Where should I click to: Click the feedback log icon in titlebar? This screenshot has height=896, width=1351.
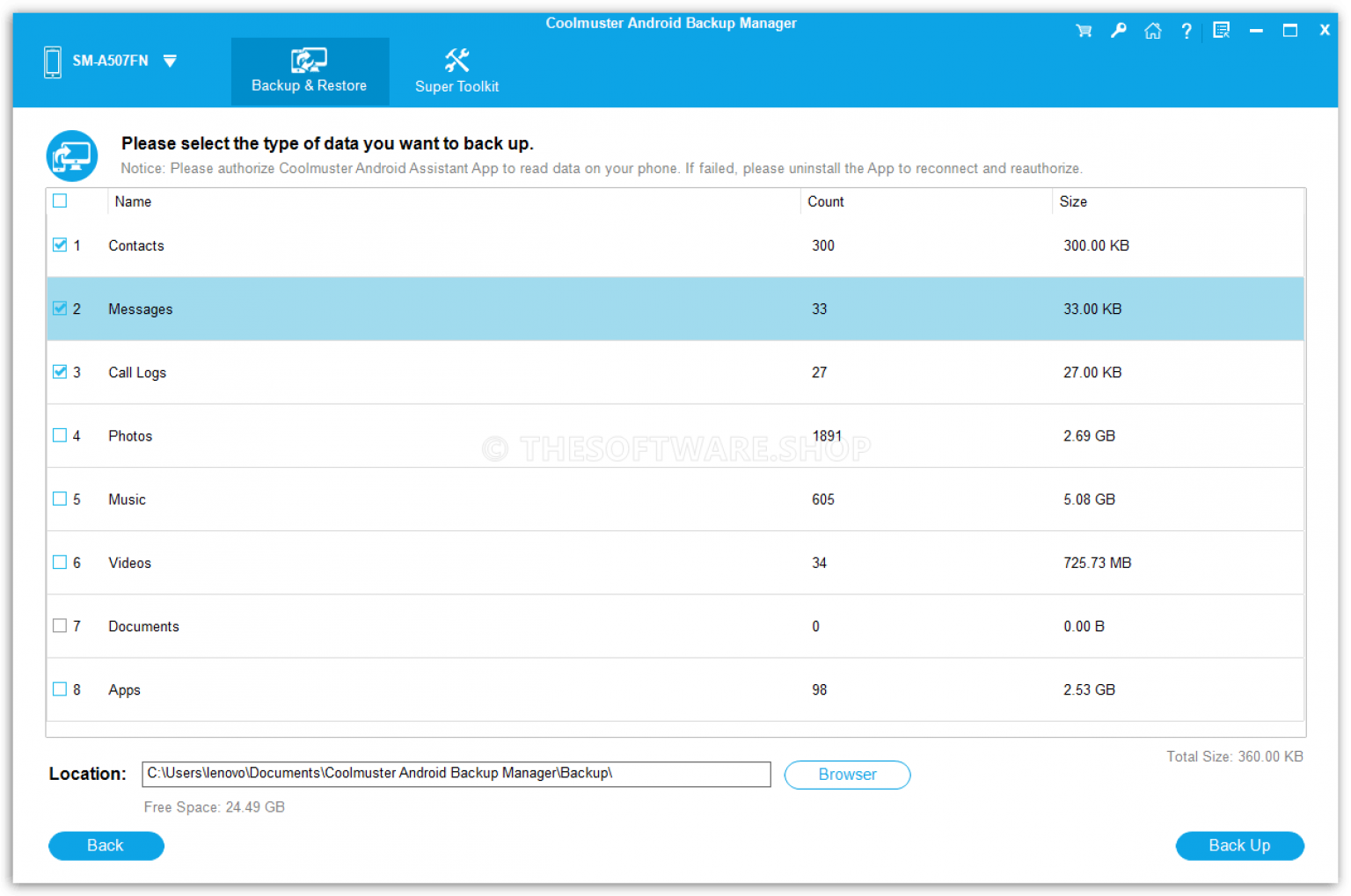pyautogui.click(x=1221, y=30)
